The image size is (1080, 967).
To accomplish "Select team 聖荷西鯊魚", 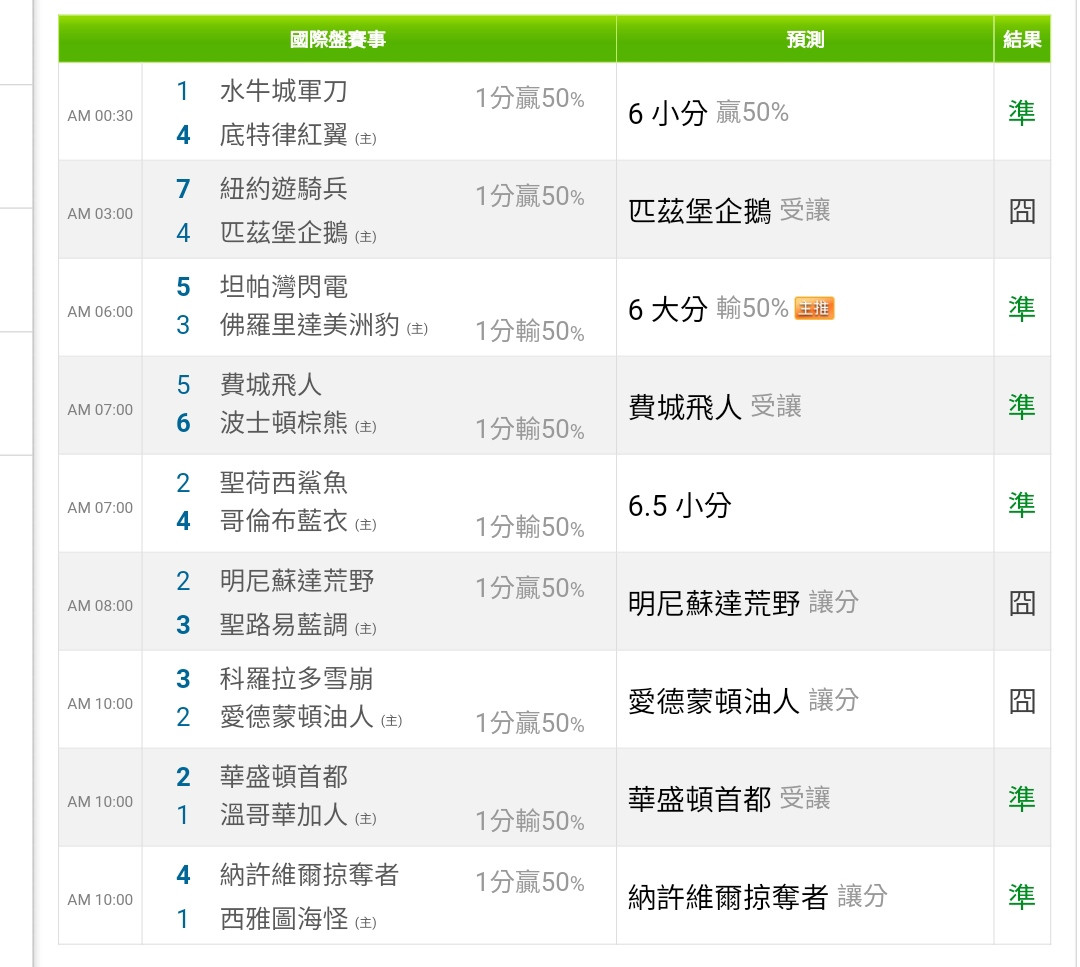I will click(x=284, y=482).
